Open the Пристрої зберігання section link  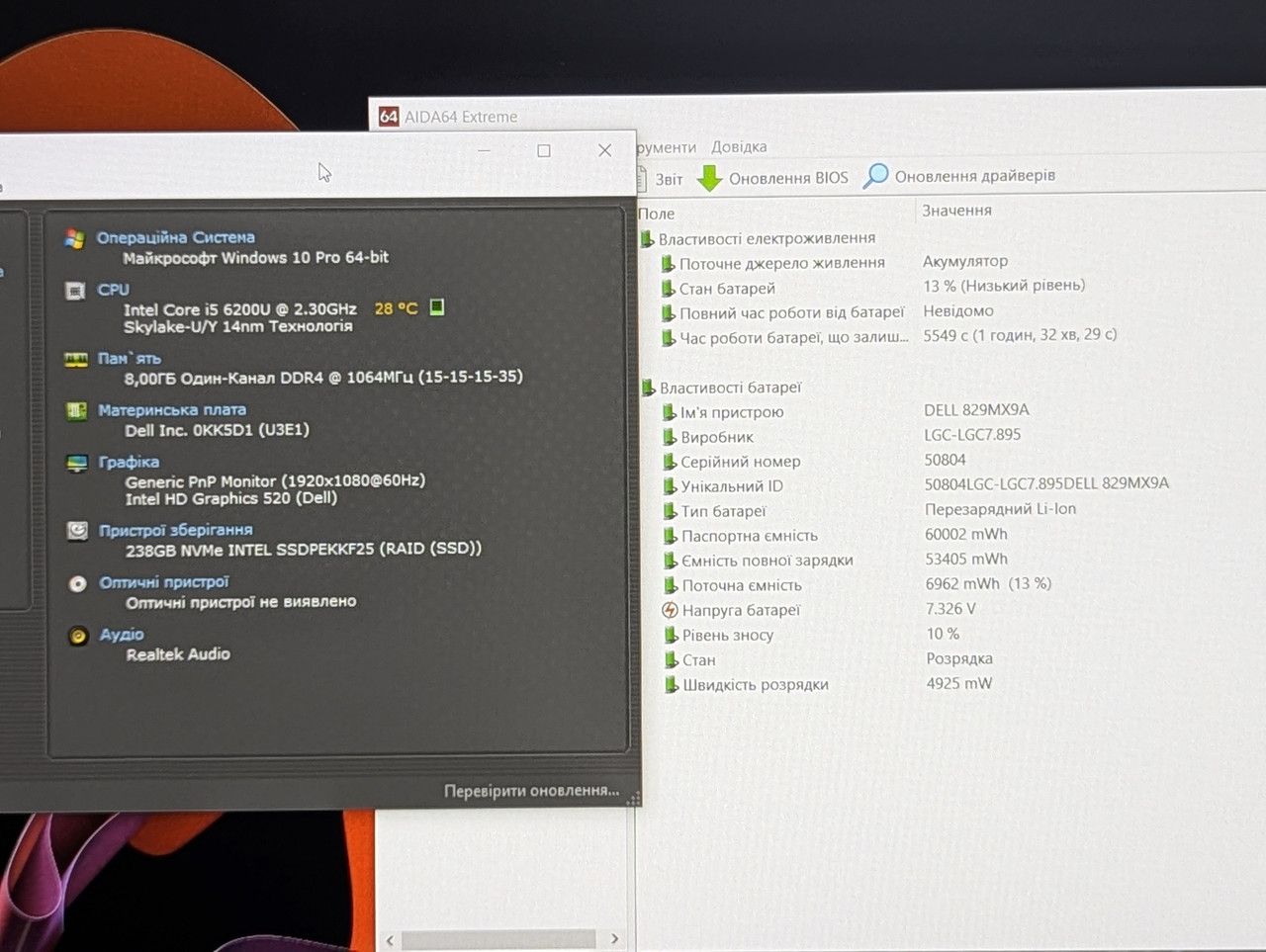(x=176, y=530)
